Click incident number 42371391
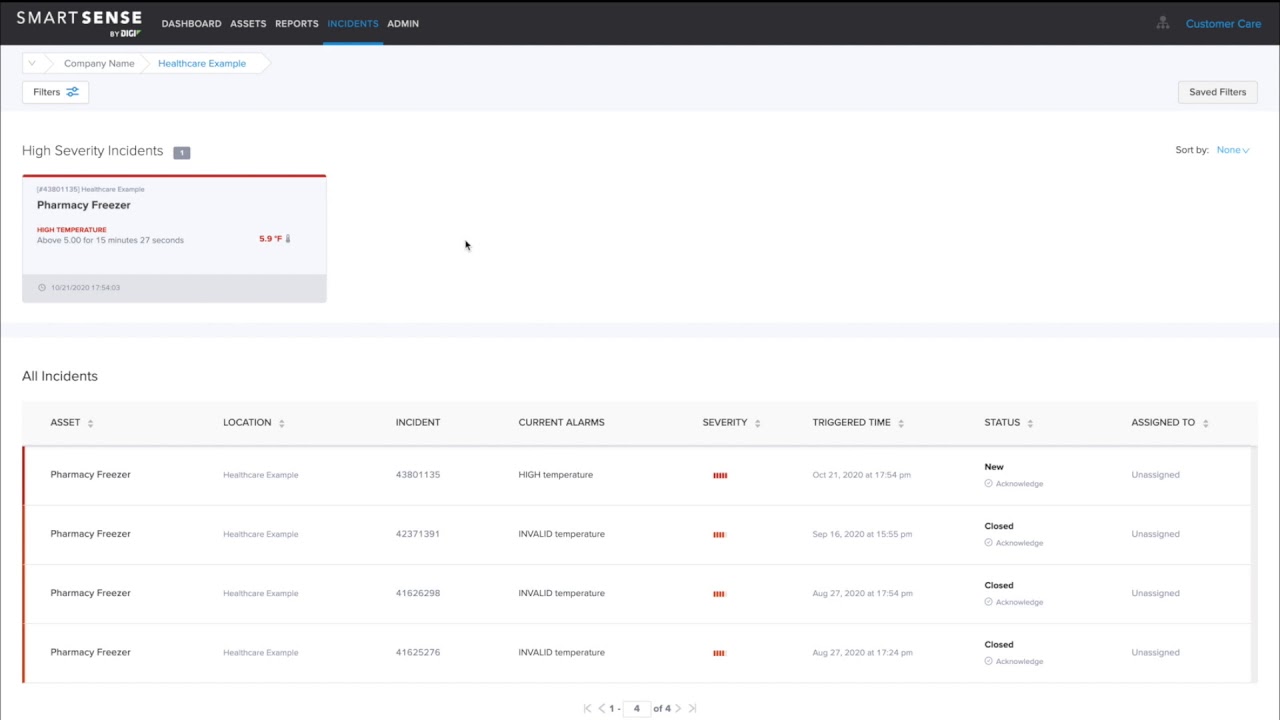The height and width of the screenshot is (720, 1280). (x=418, y=534)
